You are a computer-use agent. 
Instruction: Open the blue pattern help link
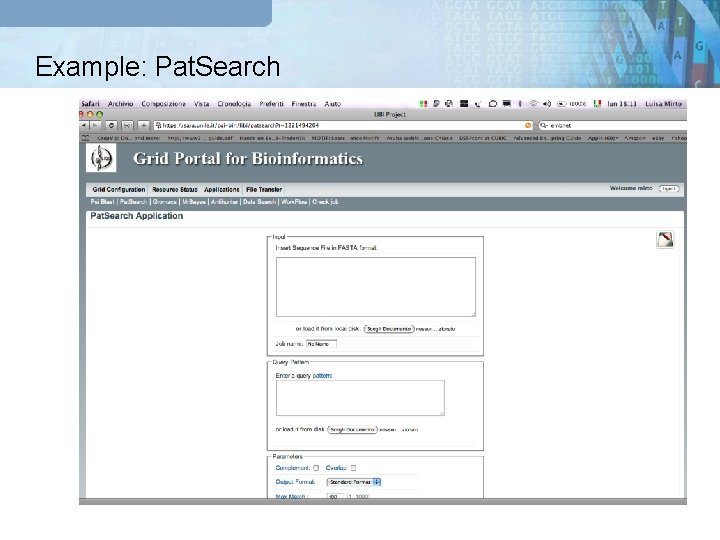(322, 376)
